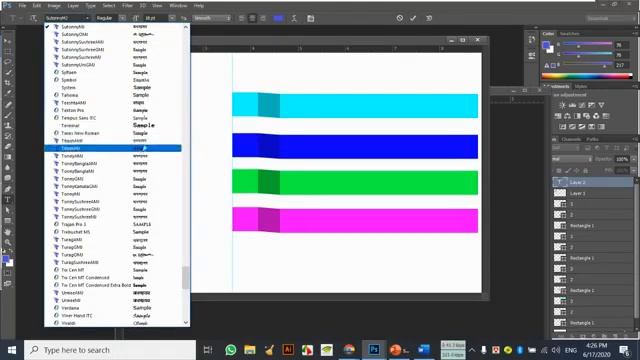This screenshot has height=360, width=640.
Task: Add an Invert adjustment
Action: point(562,127)
